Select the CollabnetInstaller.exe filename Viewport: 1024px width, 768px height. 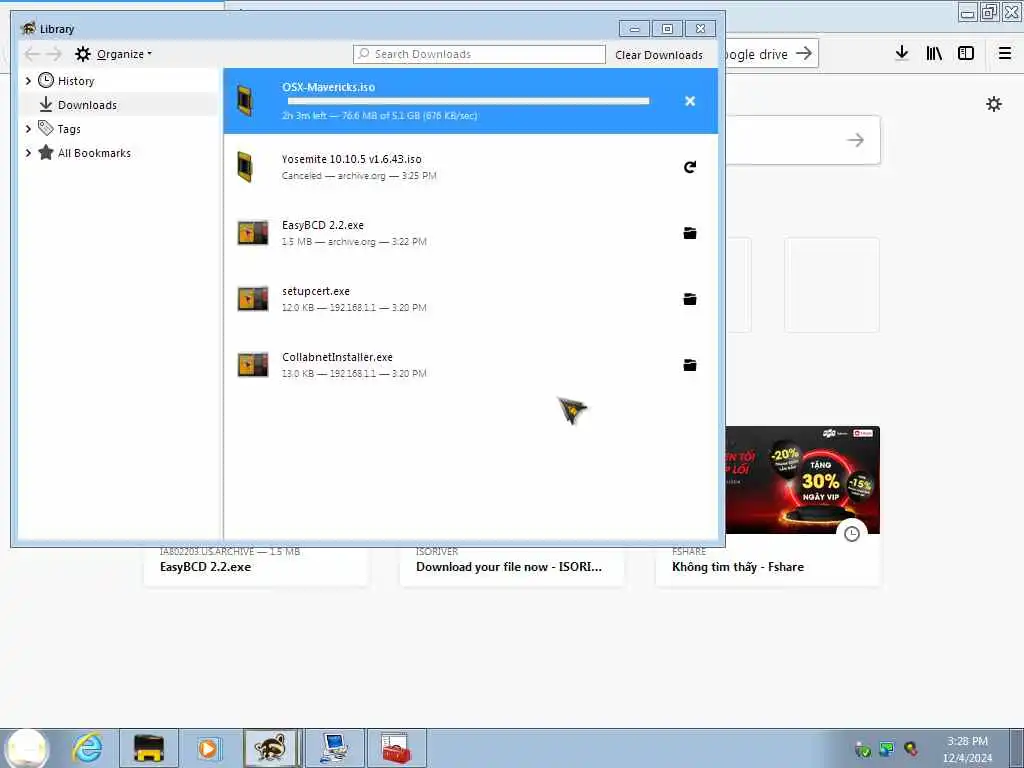[337, 357]
